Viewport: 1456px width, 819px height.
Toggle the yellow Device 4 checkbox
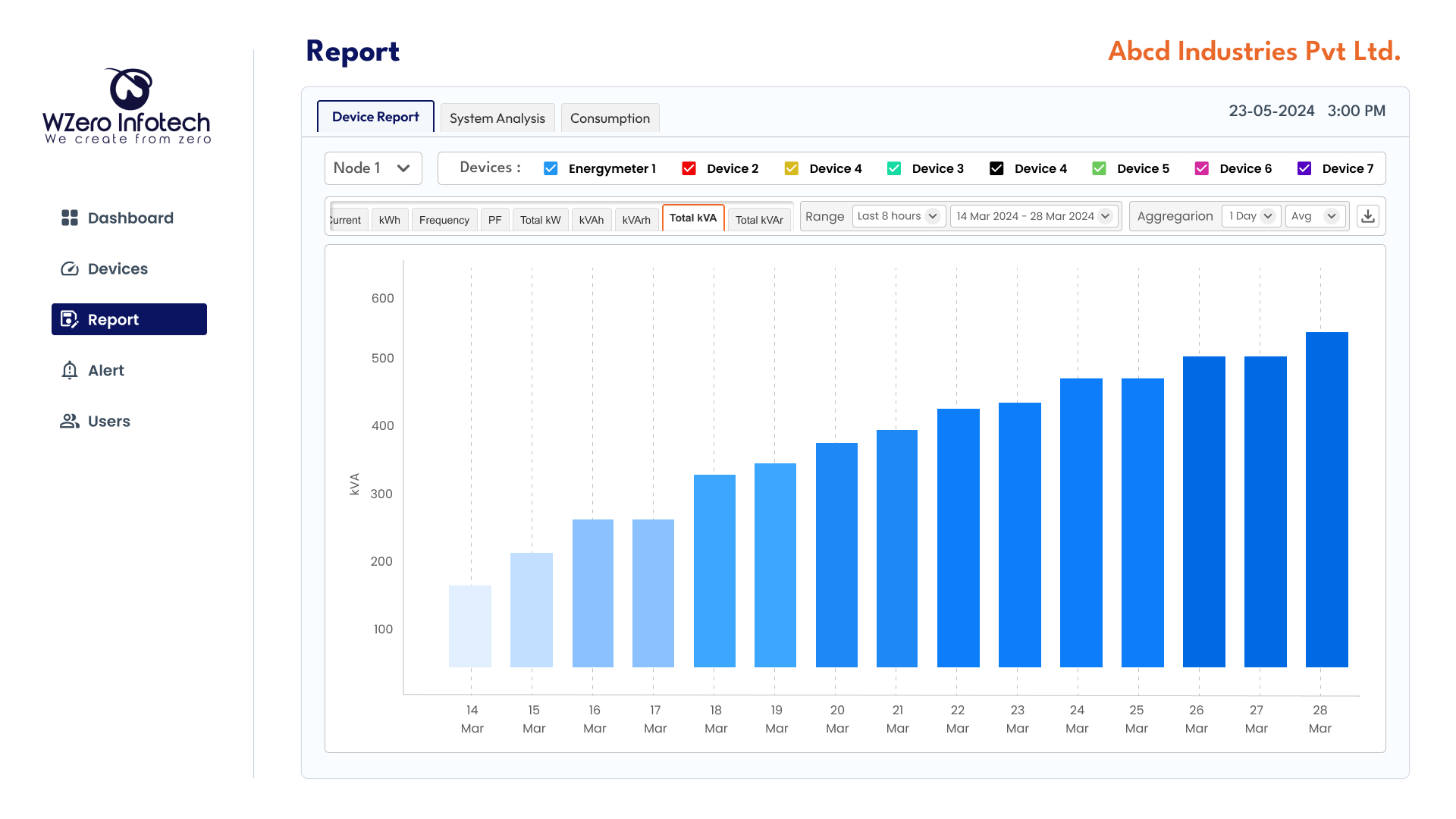[x=791, y=168]
